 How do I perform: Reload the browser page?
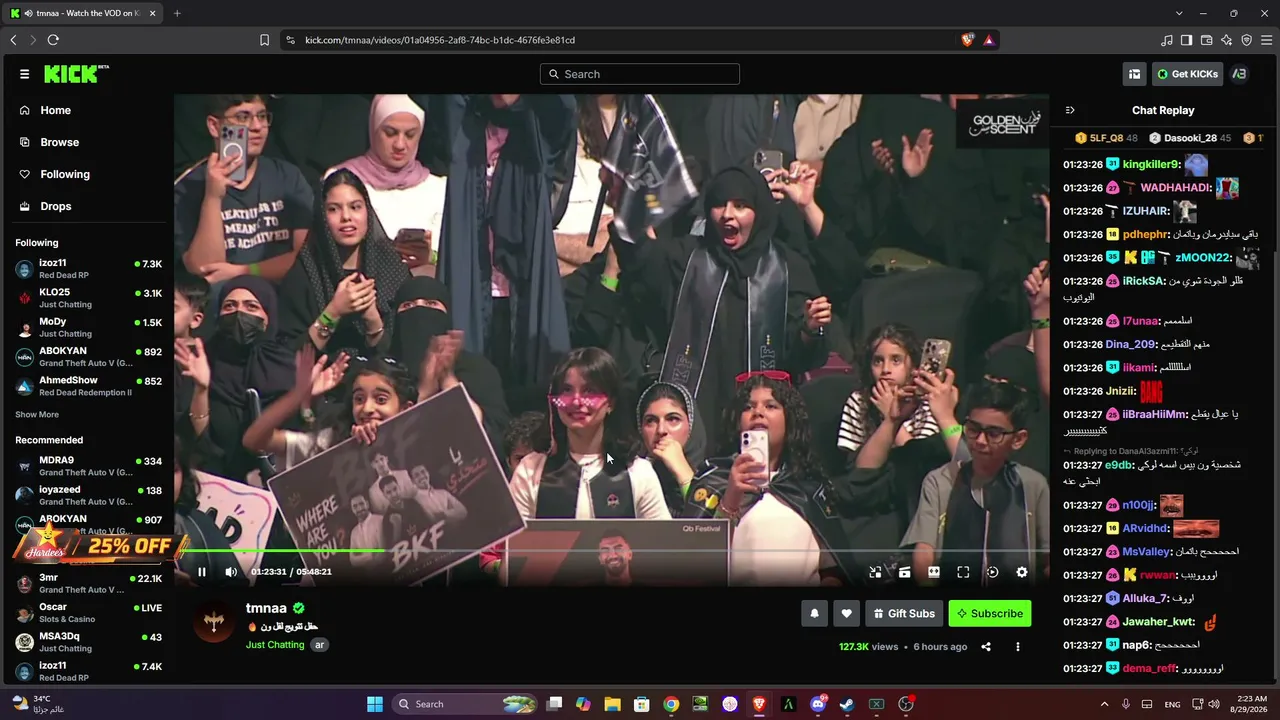coord(53,40)
